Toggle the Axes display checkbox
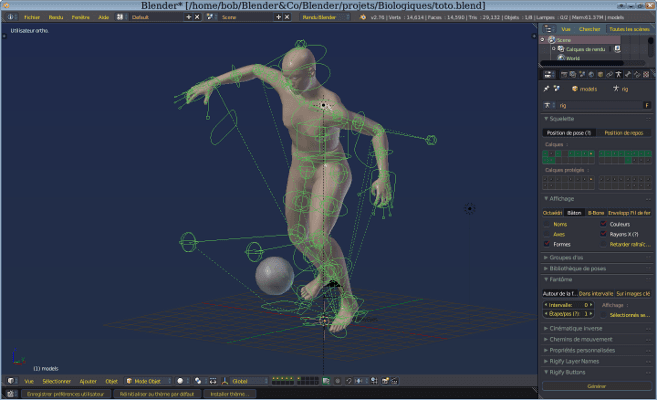Viewport: 657px width, 400px height. pyautogui.click(x=546, y=234)
